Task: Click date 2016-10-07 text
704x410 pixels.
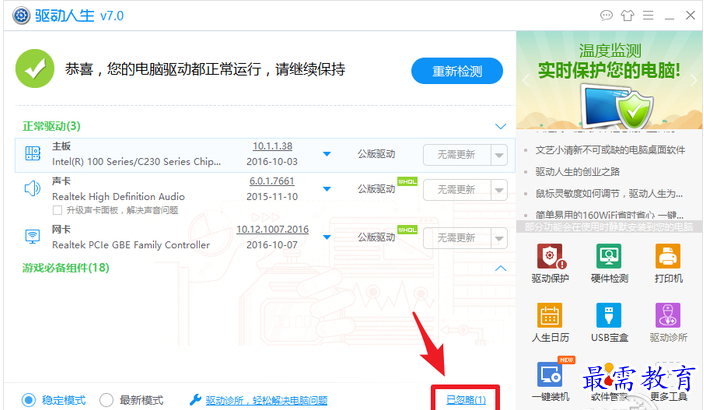Action: coord(272,245)
